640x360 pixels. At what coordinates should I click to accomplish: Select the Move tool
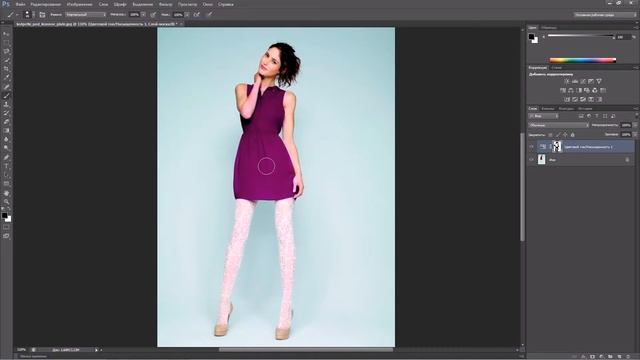6,34
